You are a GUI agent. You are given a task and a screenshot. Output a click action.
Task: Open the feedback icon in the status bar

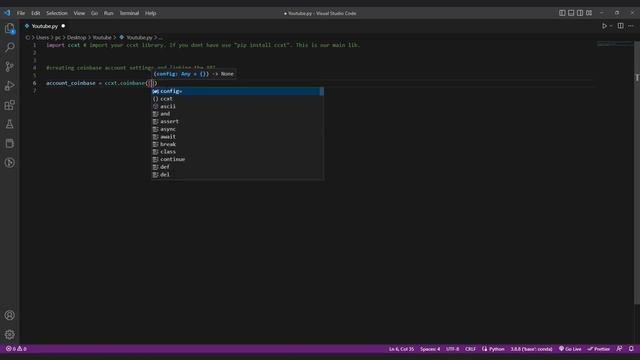point(620,349)
